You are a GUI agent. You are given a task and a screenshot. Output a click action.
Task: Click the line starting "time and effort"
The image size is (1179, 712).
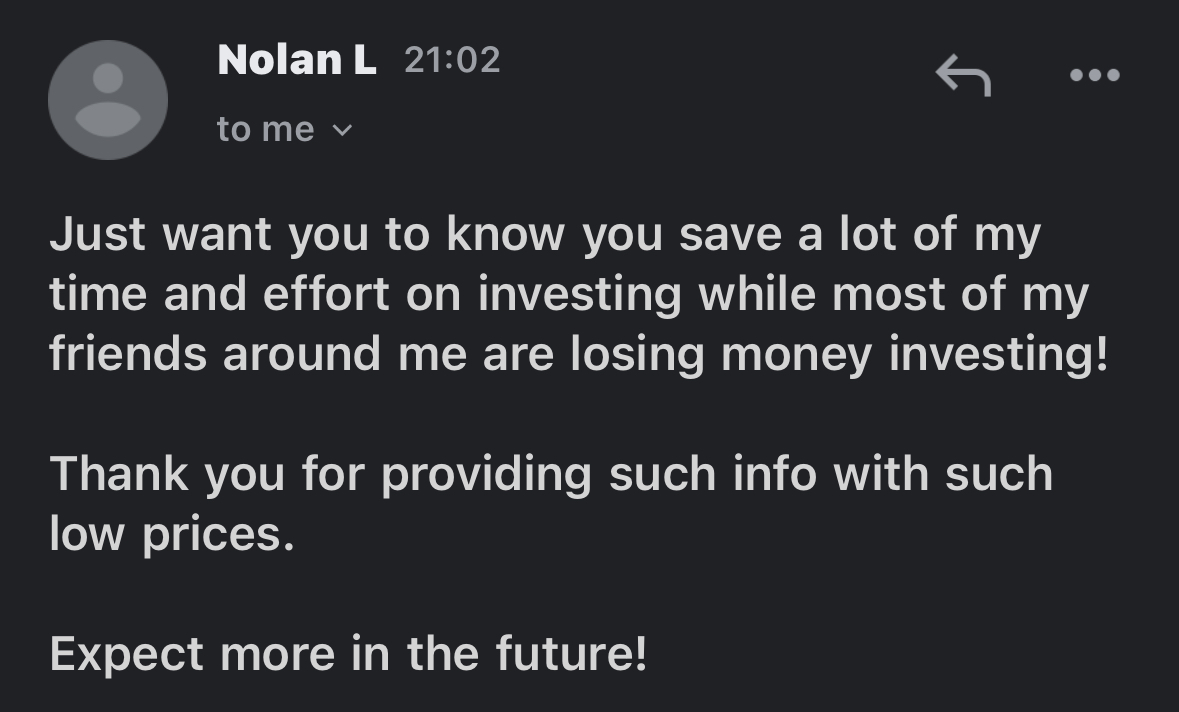click(568, 296)
